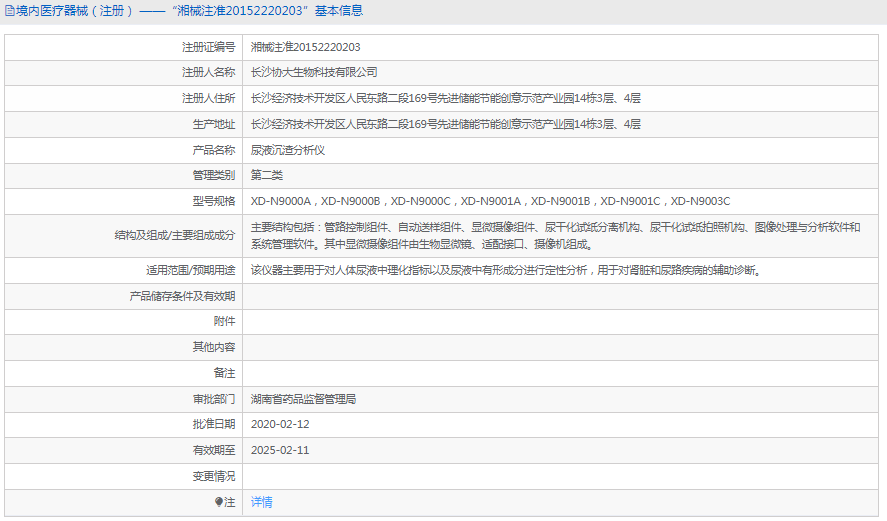Select approval department 湖南省药品监督管理局

coord(303,399)
